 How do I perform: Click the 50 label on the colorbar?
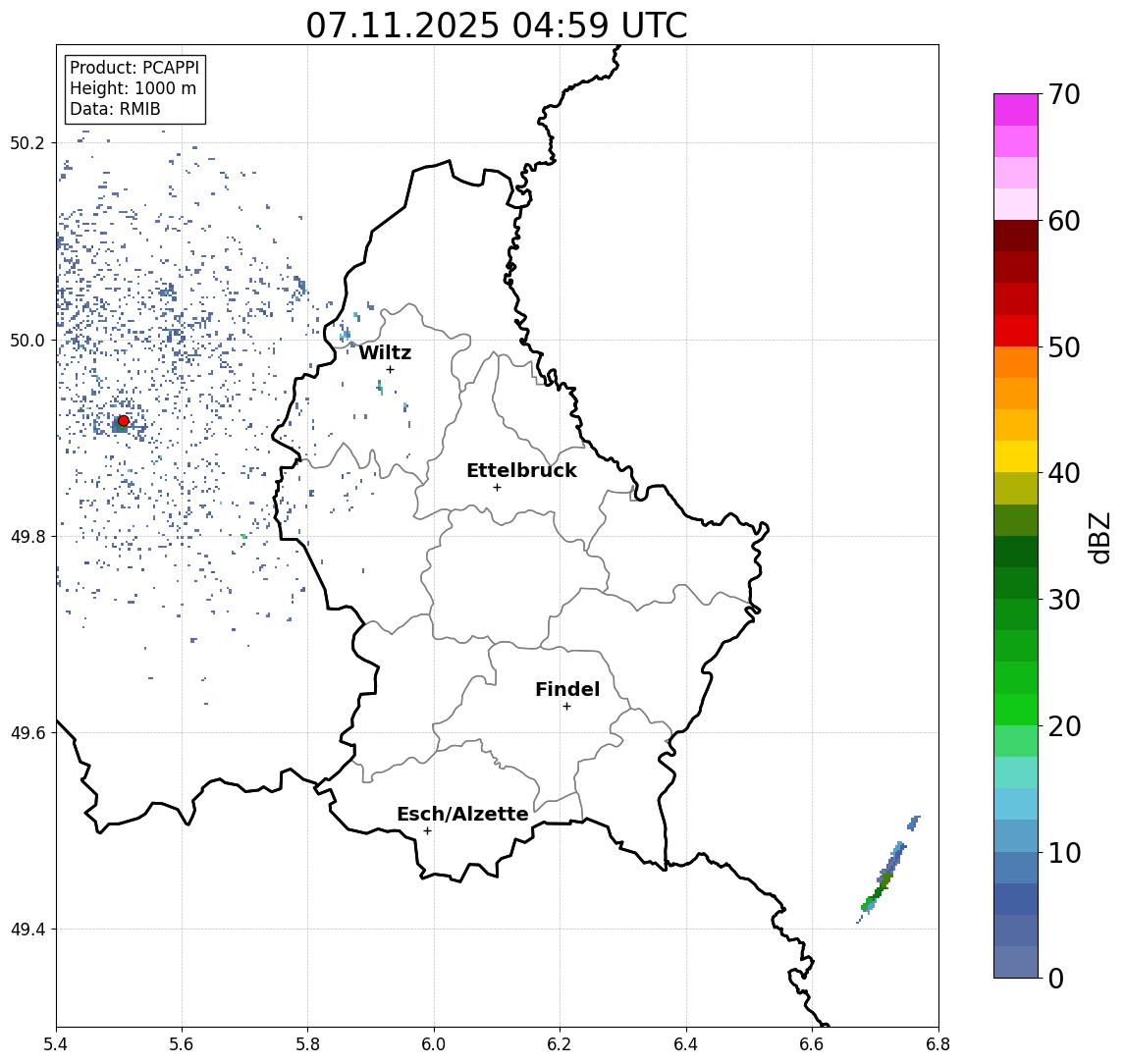click(x=1063, y=347)
